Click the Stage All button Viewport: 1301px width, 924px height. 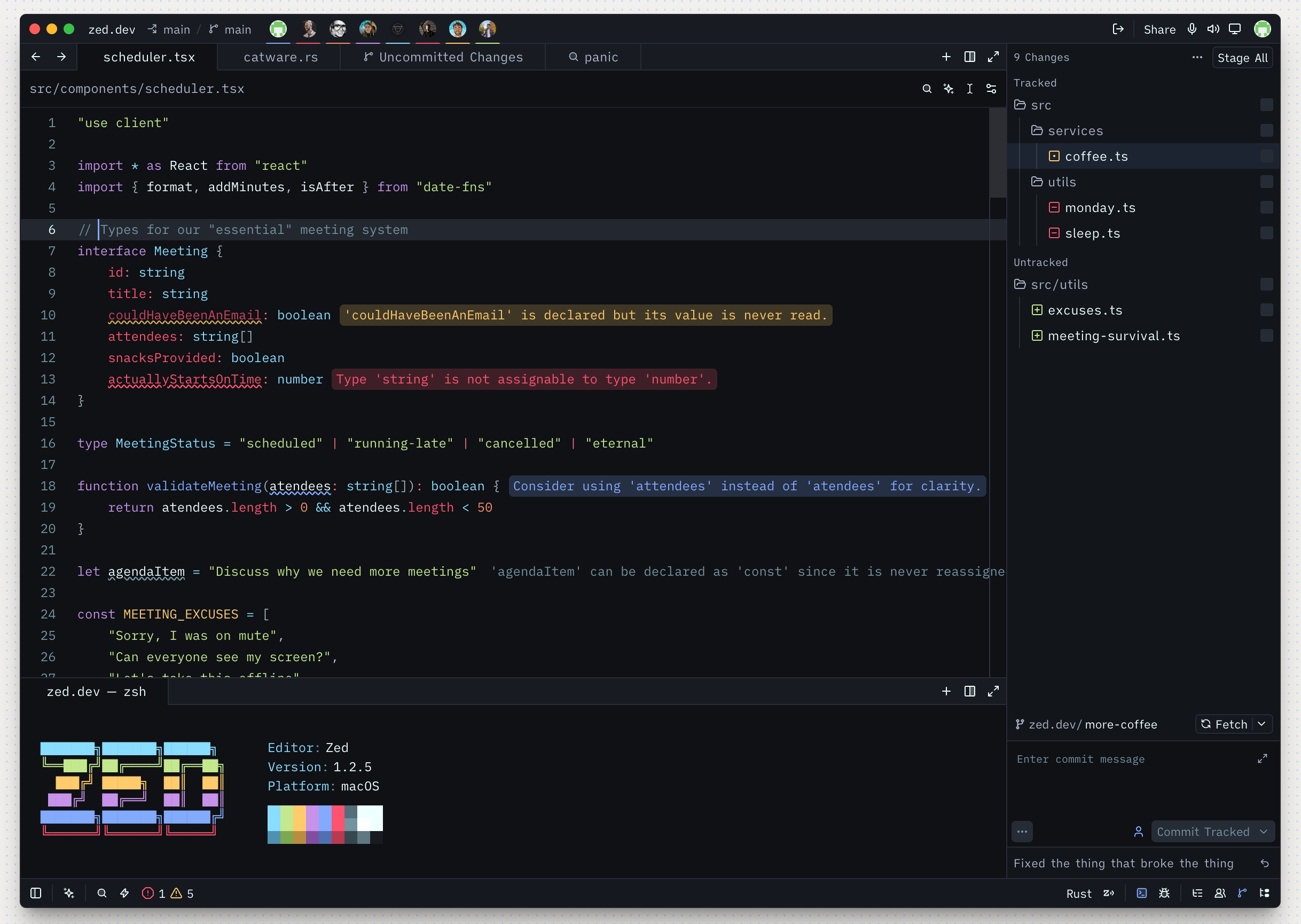1242,58
